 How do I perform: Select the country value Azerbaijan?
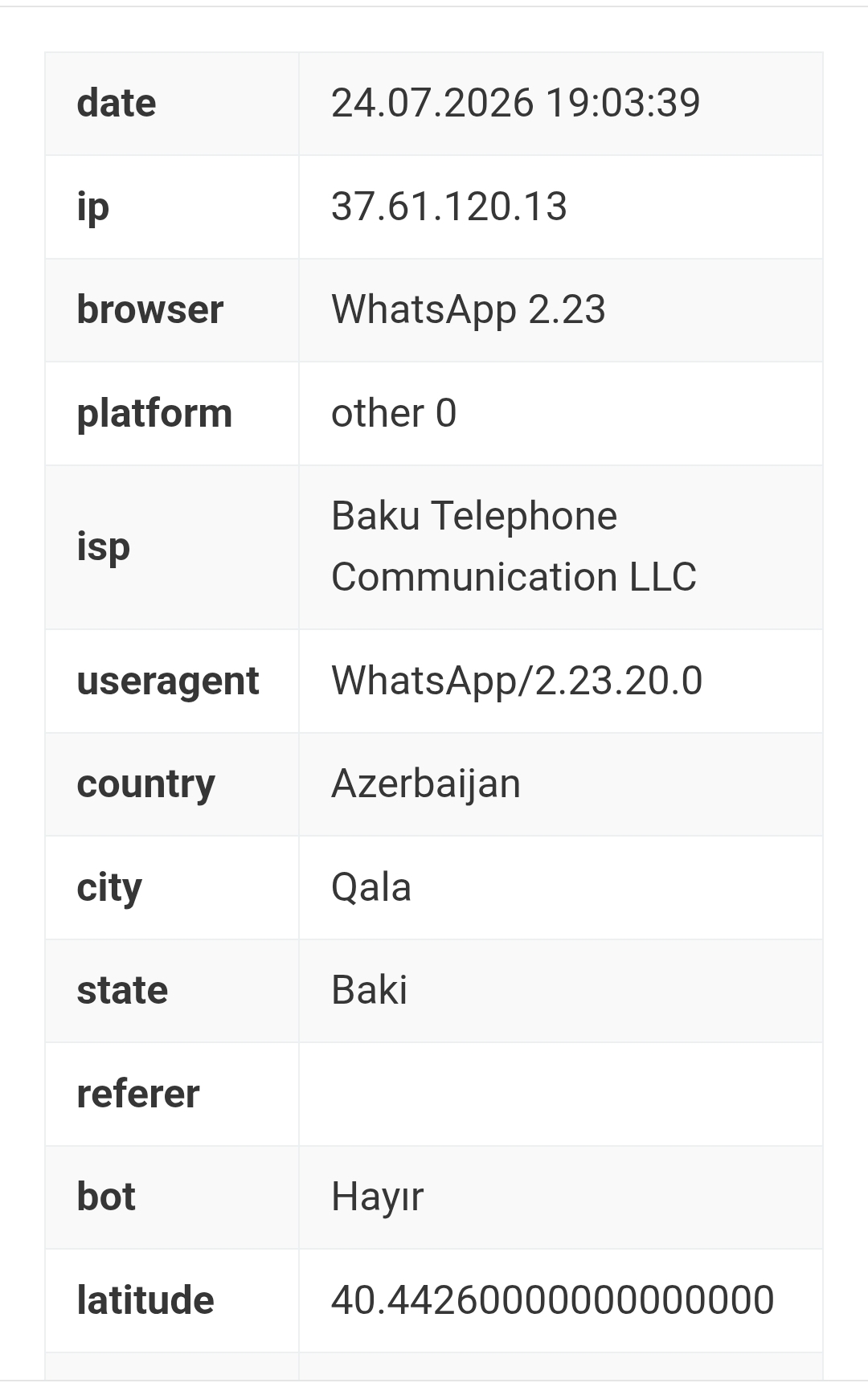426,784
